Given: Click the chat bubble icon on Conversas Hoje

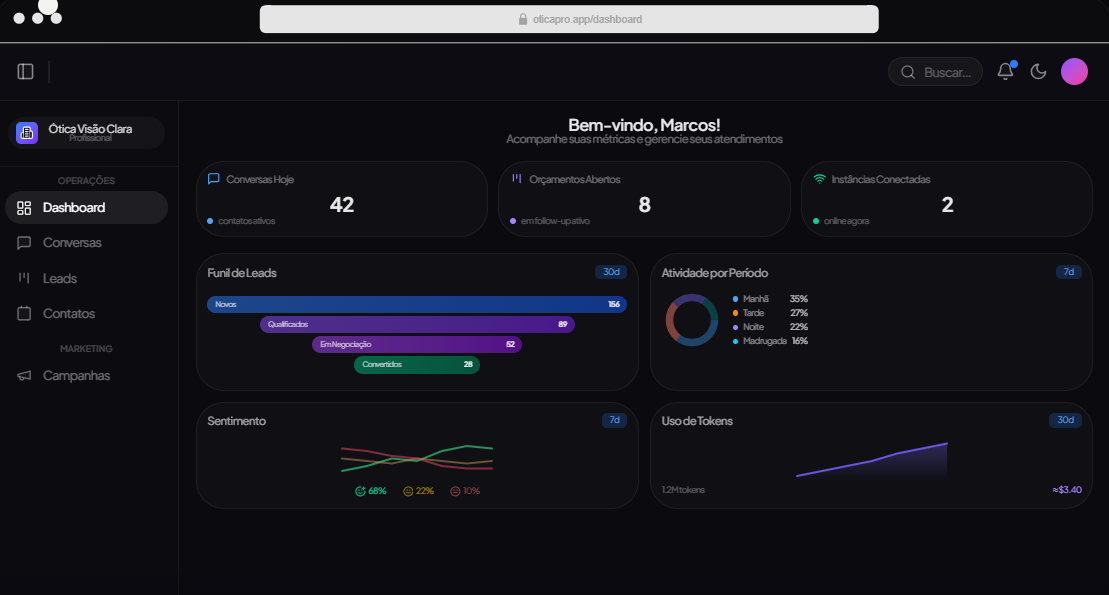Looking at the screenshot, I should 214,178.
